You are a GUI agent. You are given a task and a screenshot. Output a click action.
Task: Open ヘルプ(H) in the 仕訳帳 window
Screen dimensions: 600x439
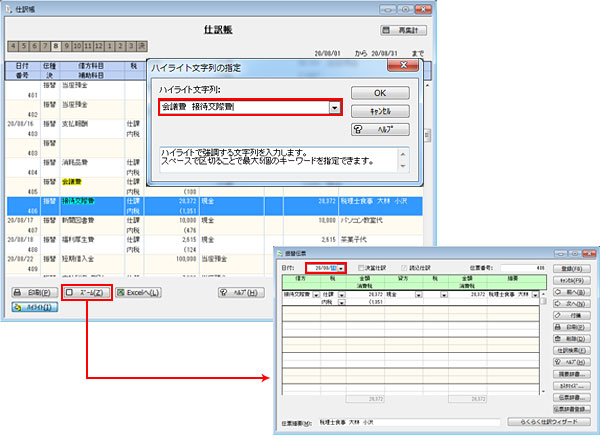click(241, 292)
